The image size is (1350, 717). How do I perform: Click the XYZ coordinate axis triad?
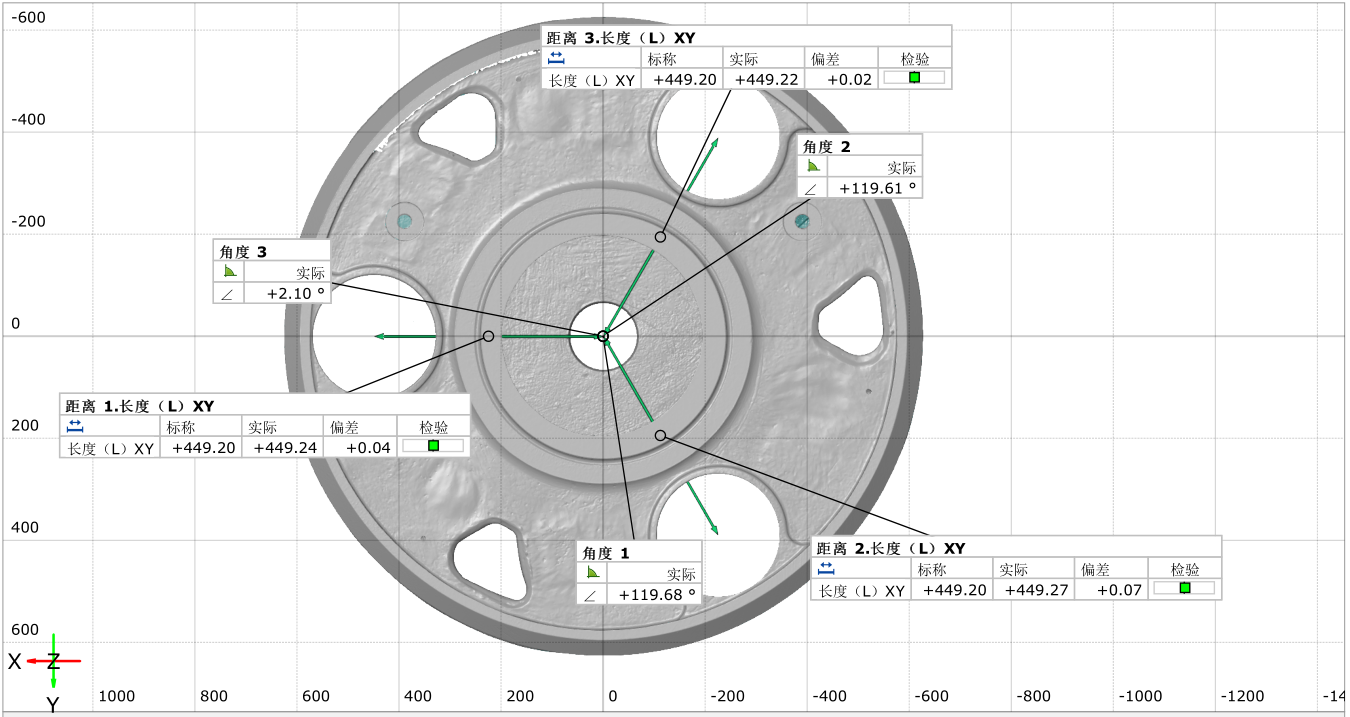(x=53, y=661)
